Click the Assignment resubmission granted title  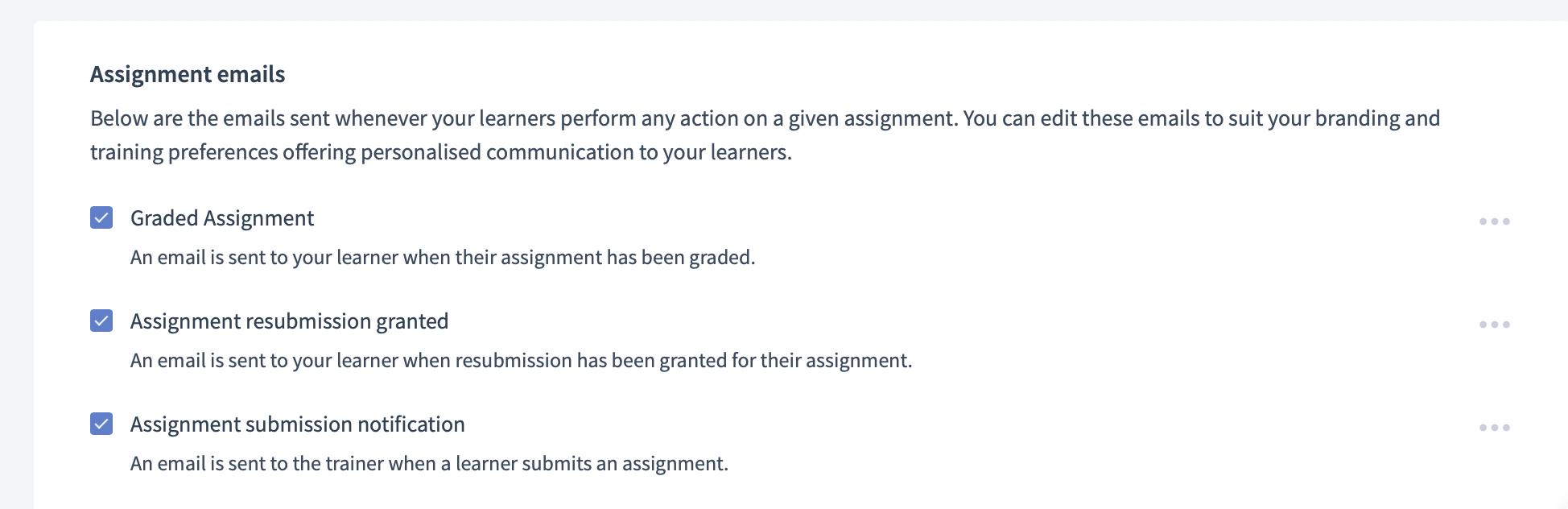(x=289, y=321)
